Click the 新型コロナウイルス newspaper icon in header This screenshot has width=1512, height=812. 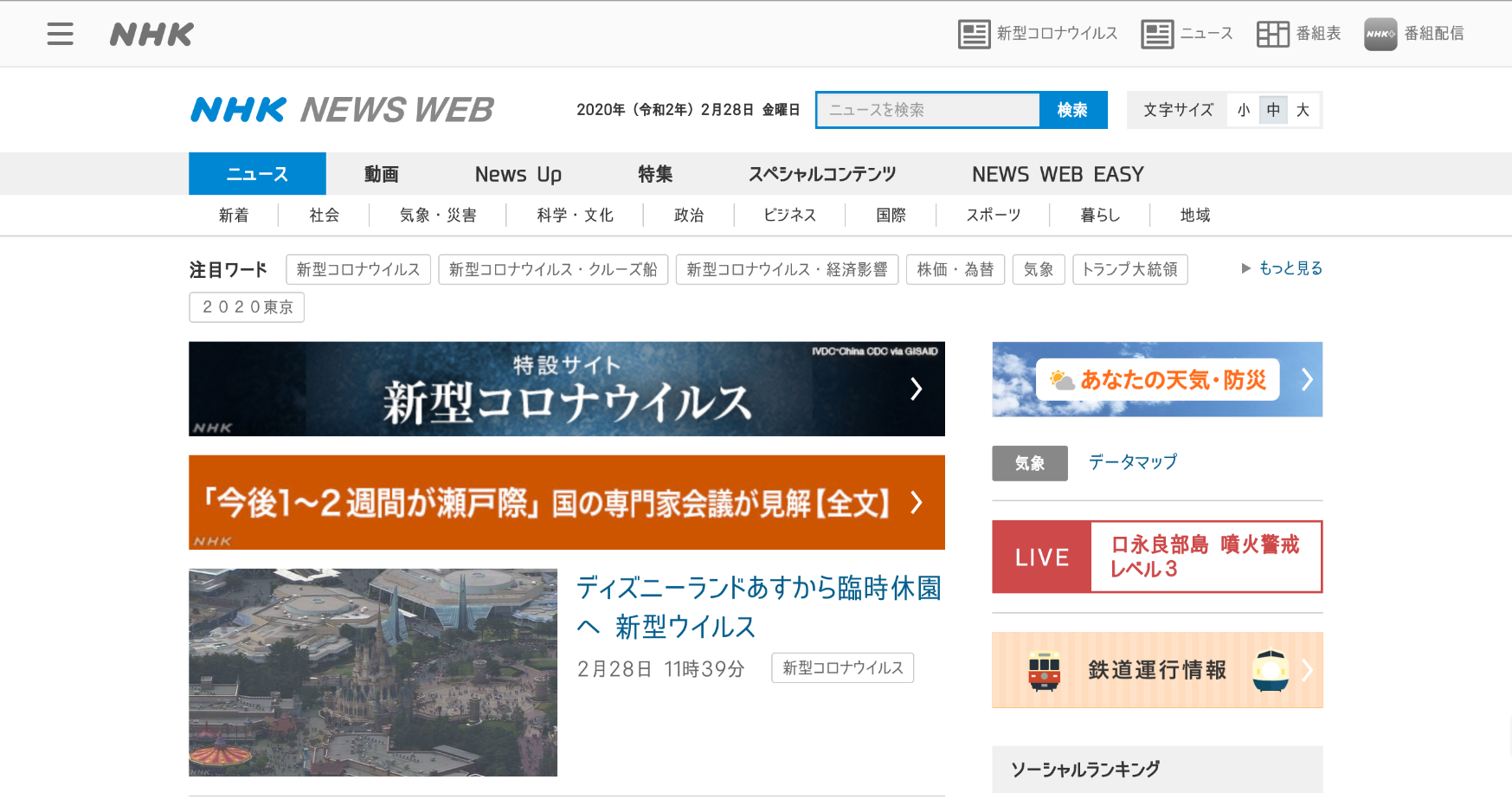click(974, 34)
